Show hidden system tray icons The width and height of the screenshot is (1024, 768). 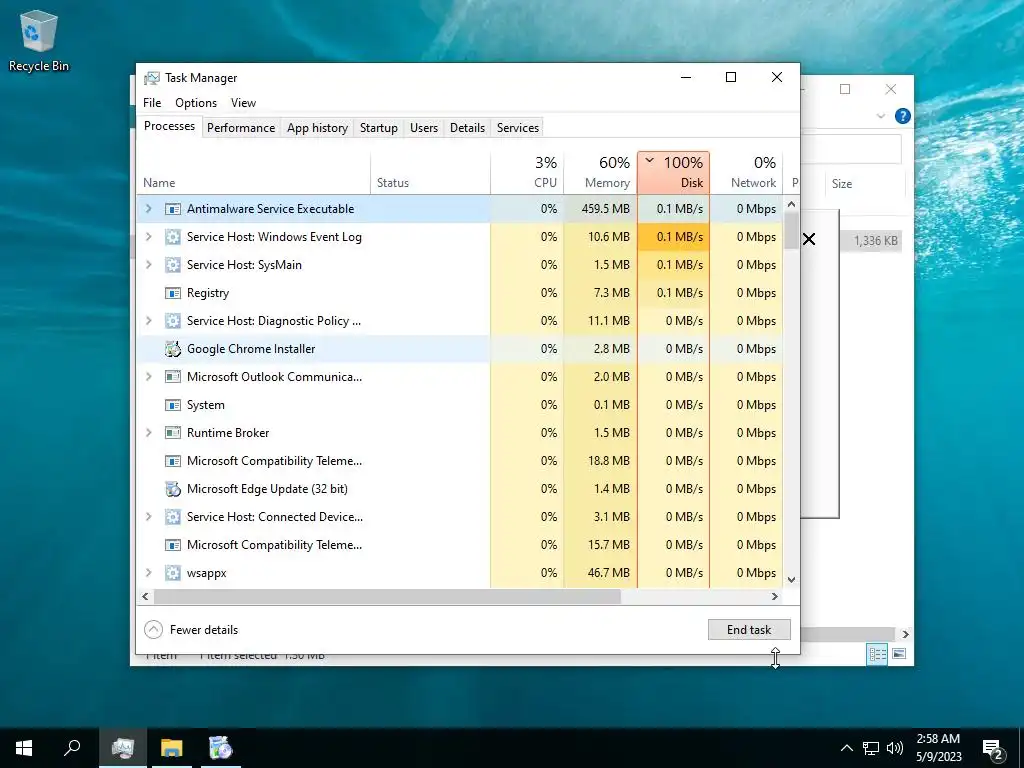pos(846,748)
